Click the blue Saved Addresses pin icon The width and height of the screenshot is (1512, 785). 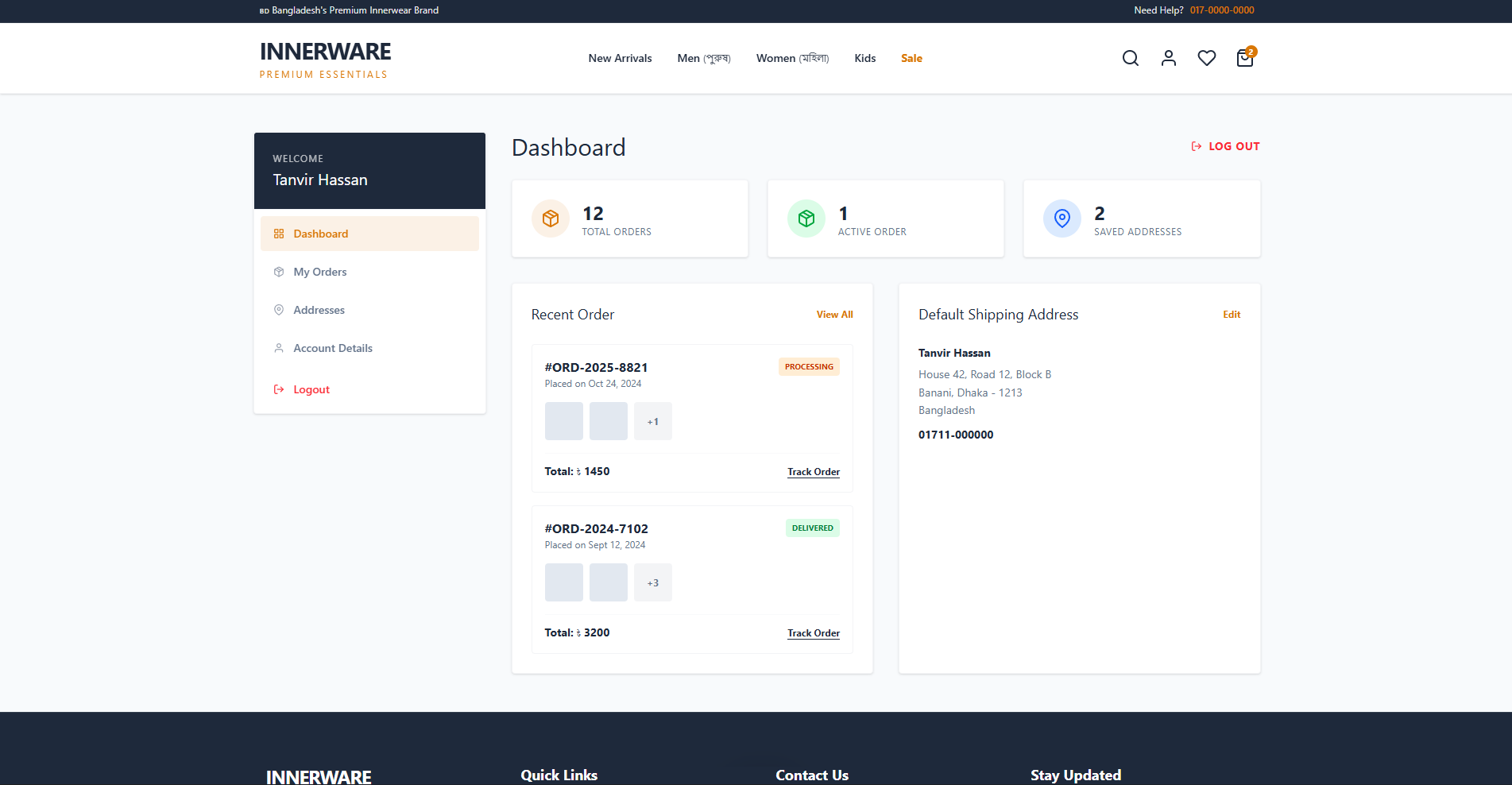1062,218
